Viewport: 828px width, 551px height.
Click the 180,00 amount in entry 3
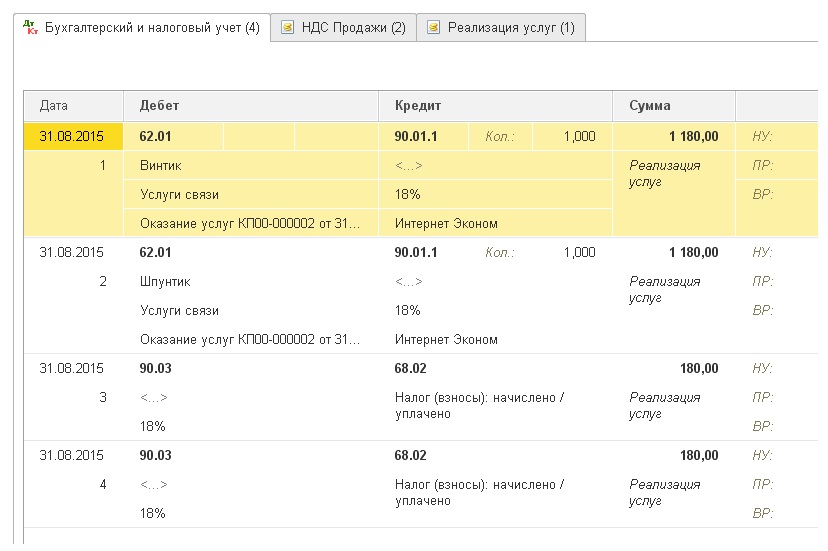699,368
